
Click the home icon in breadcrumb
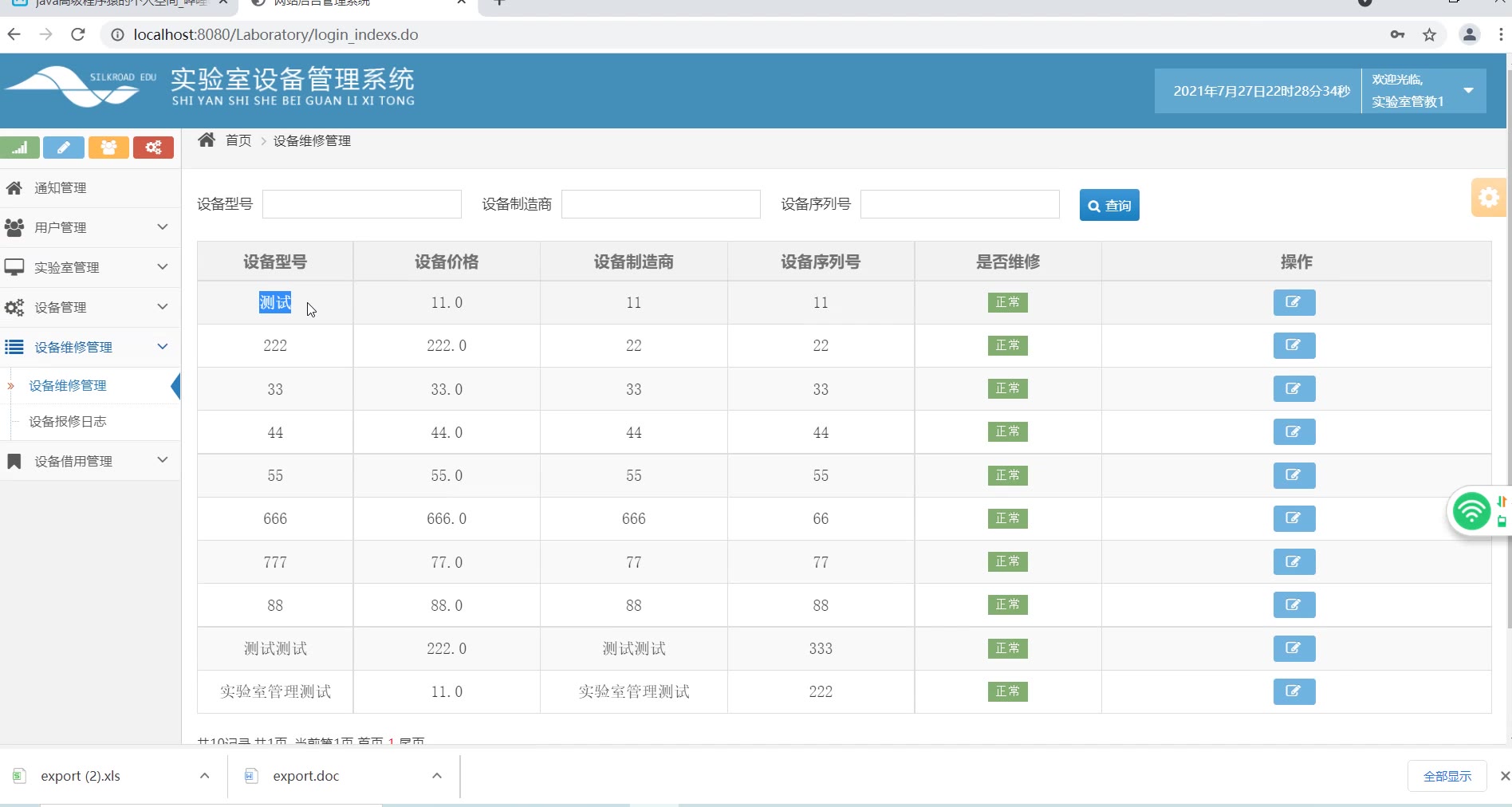click(x=207, y=140)
